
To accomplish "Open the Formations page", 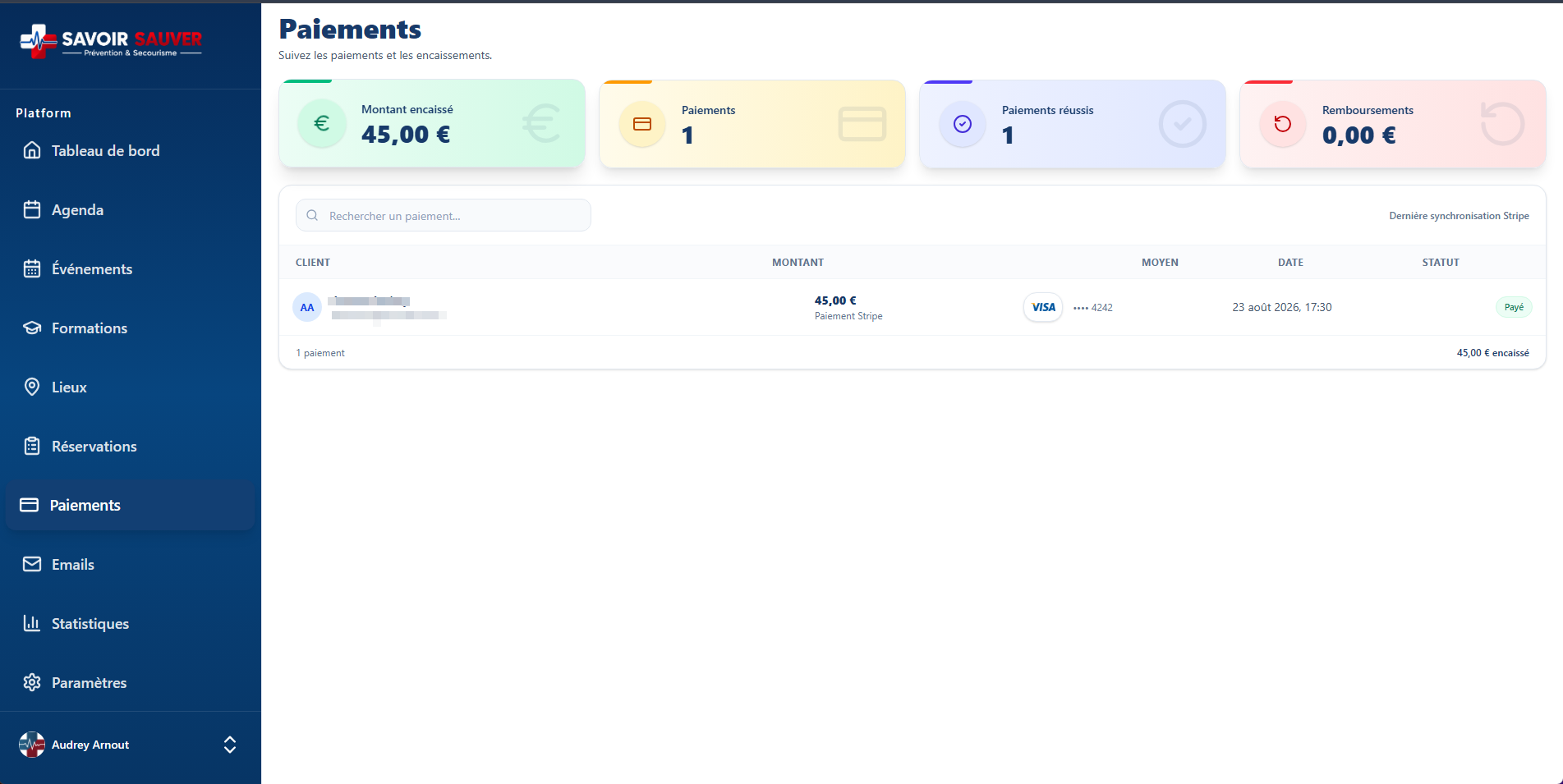I will coord(130,328).
